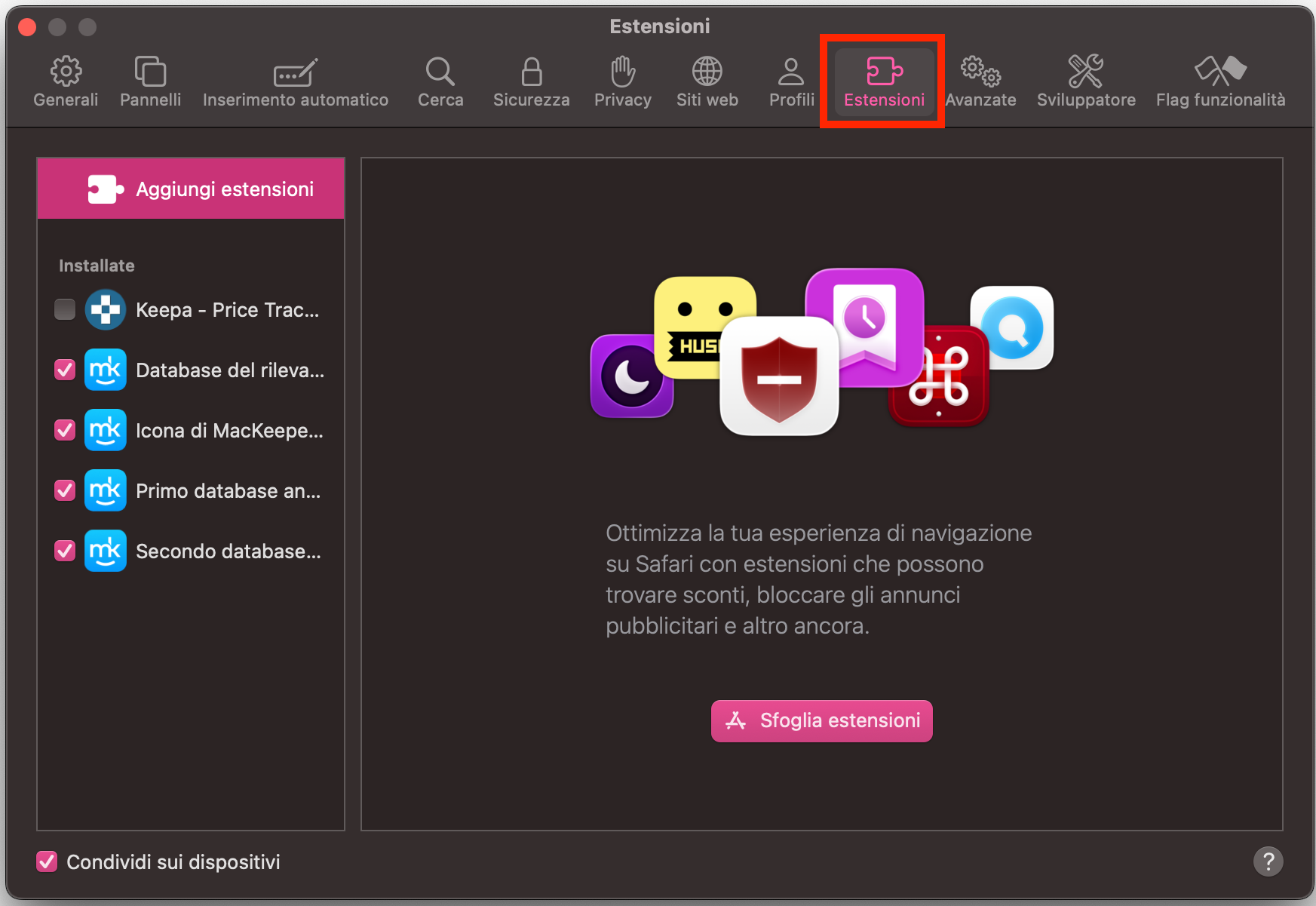
Task: Click the help question mark button
Action: point(1268,861)
